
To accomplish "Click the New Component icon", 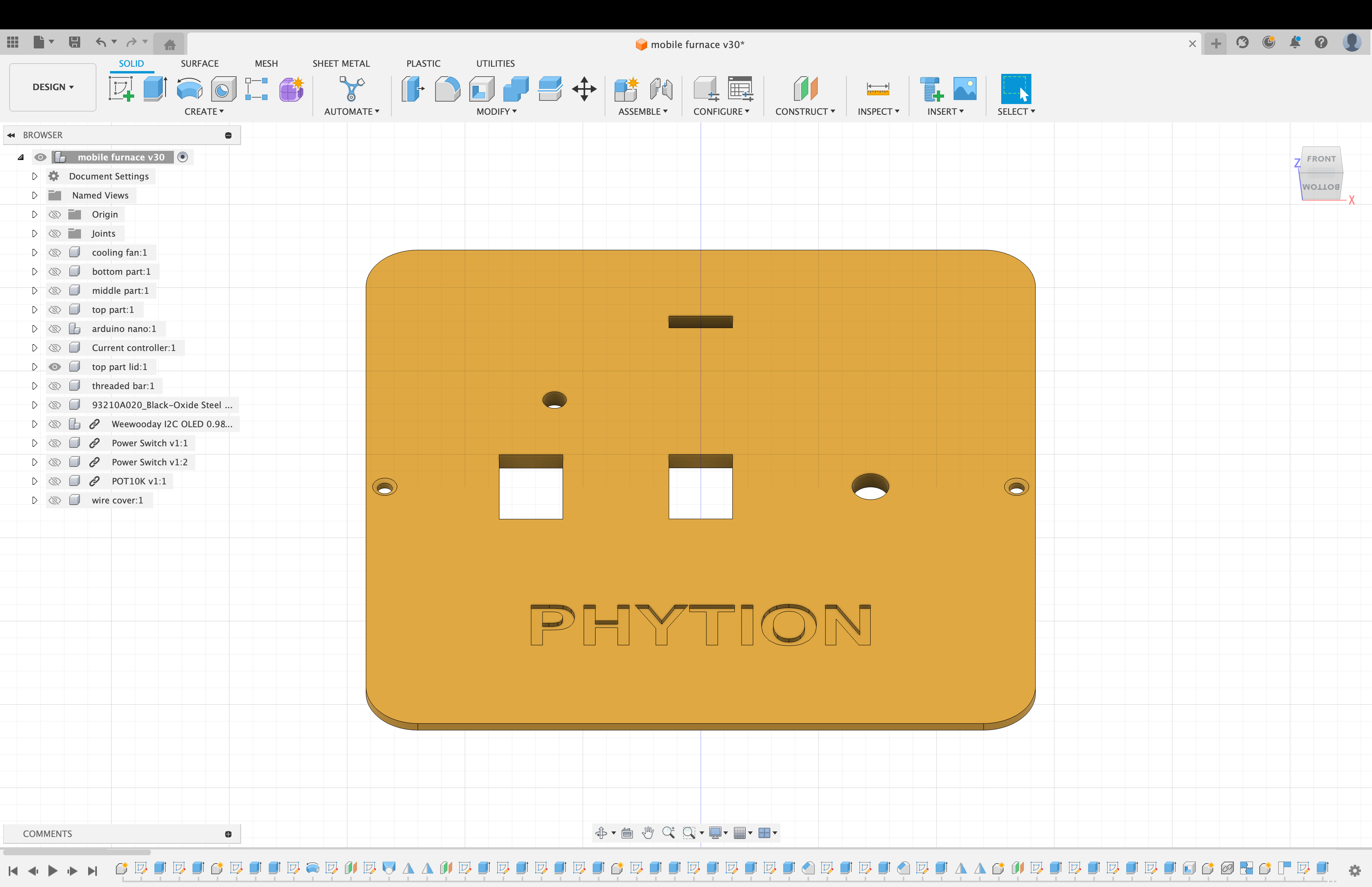I will click(626, 89).
